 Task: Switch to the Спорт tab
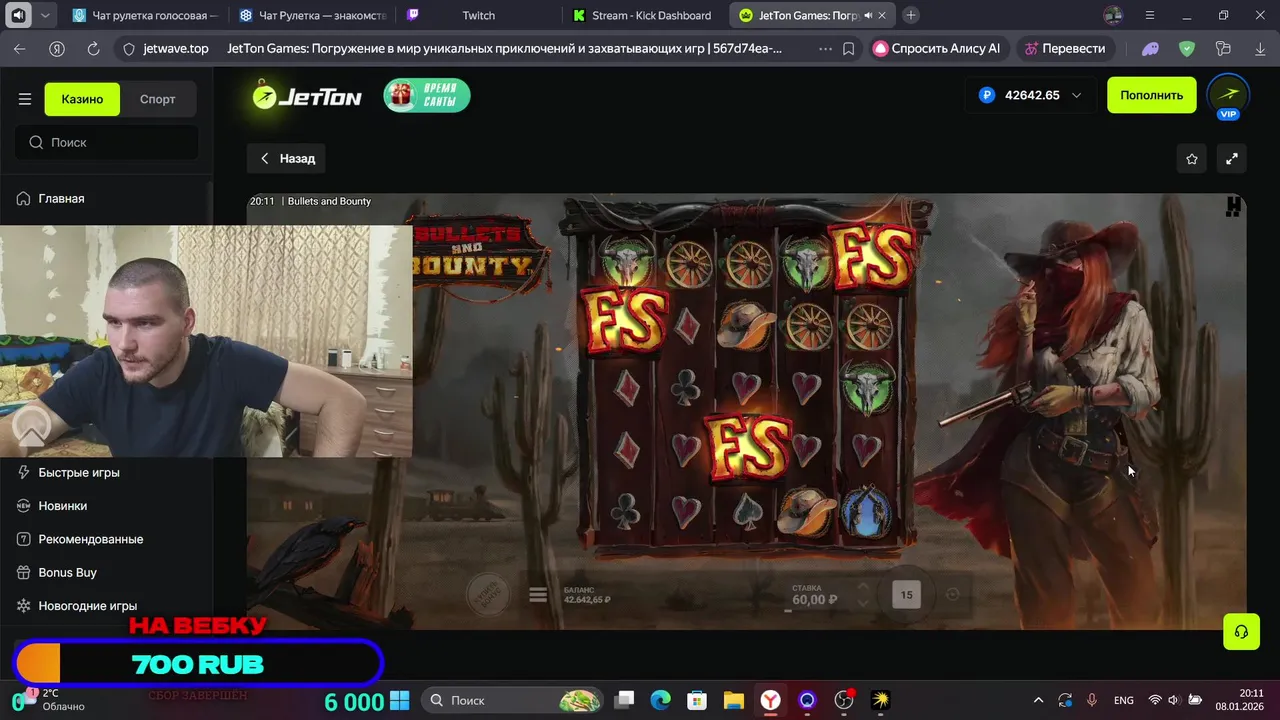(158, 99)
